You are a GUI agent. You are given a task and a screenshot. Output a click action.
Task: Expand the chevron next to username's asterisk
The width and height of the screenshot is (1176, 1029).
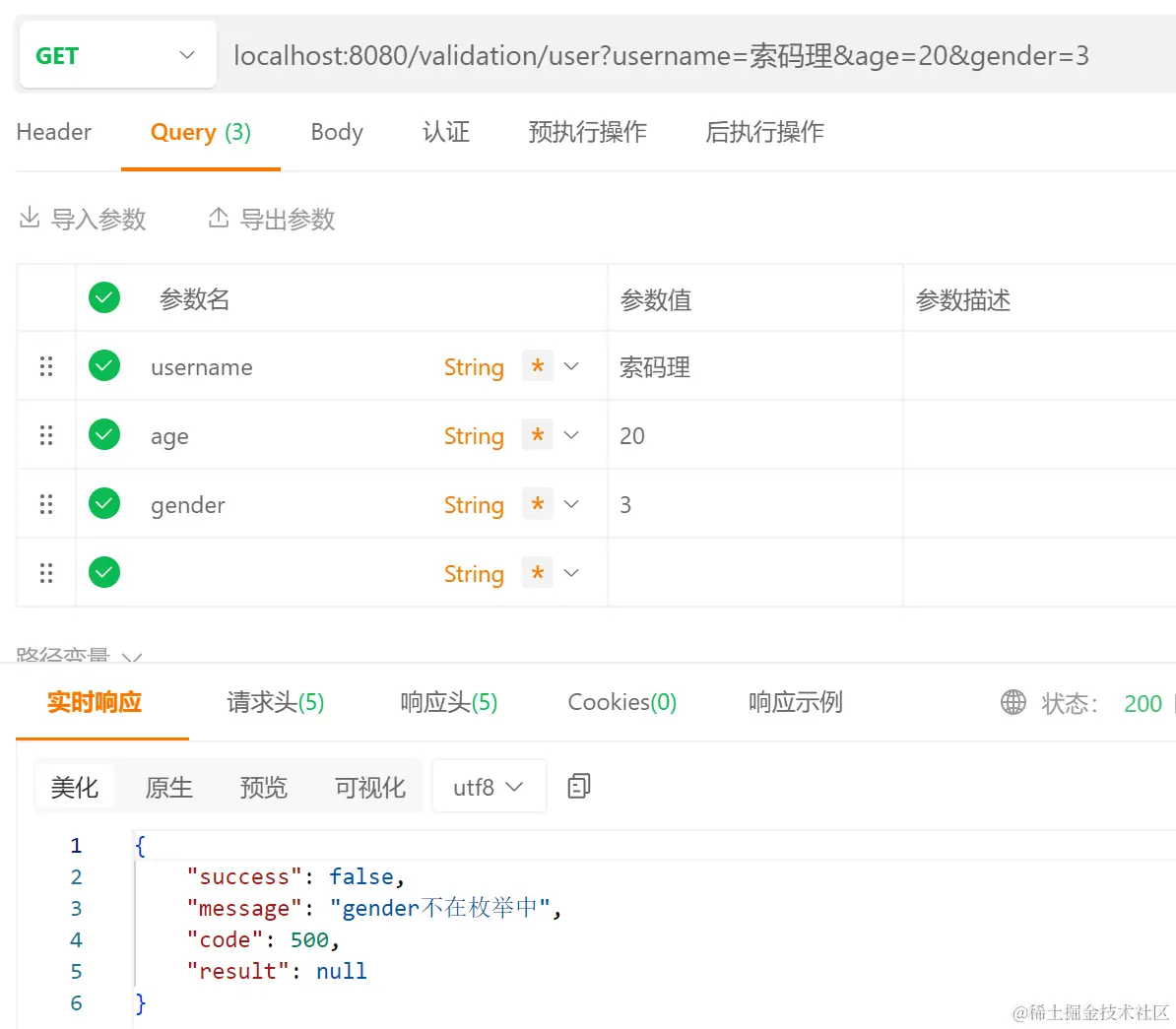tap(571, 366)
